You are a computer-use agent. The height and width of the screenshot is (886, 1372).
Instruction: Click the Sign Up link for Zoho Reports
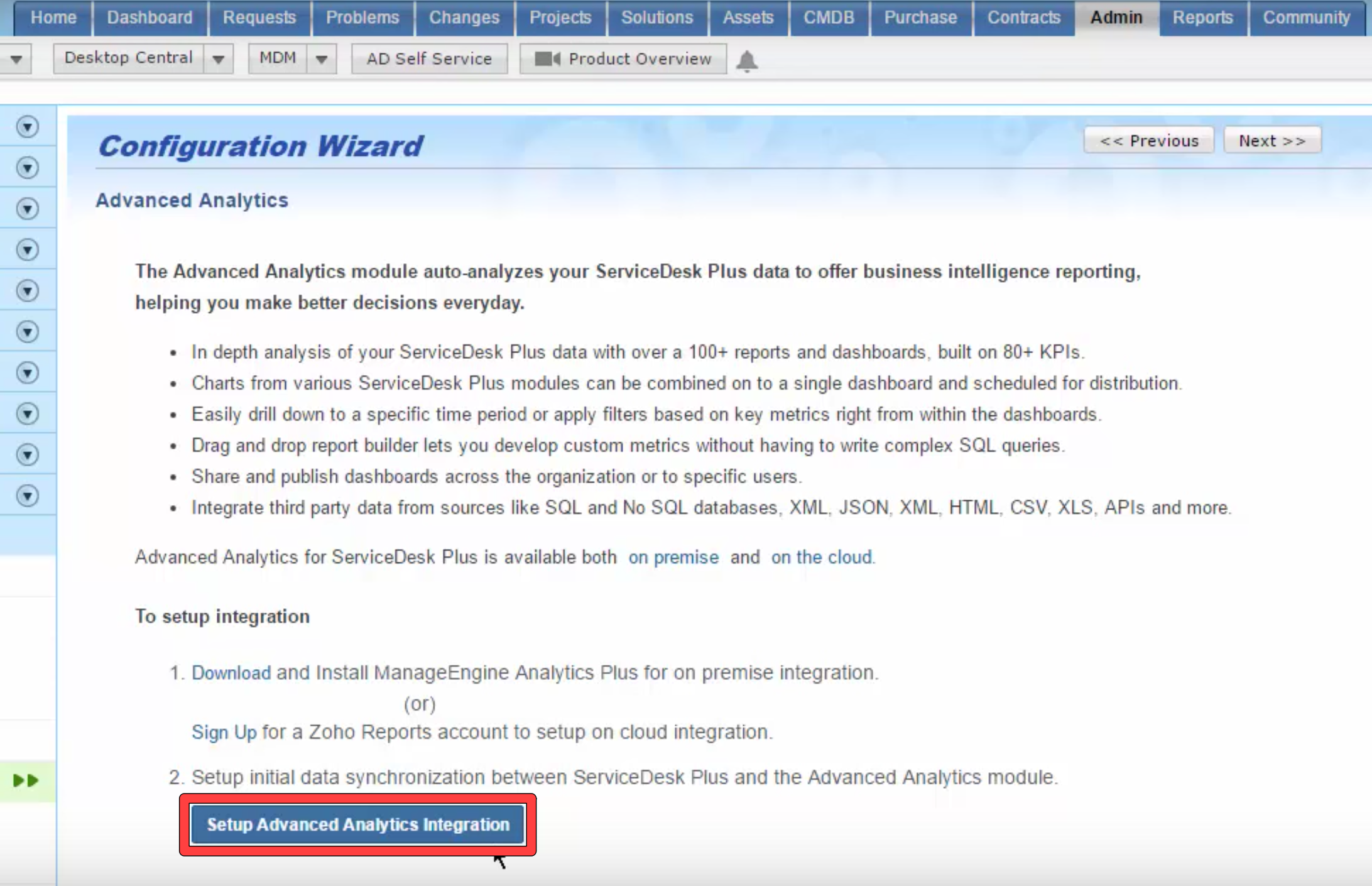point(224,732)
